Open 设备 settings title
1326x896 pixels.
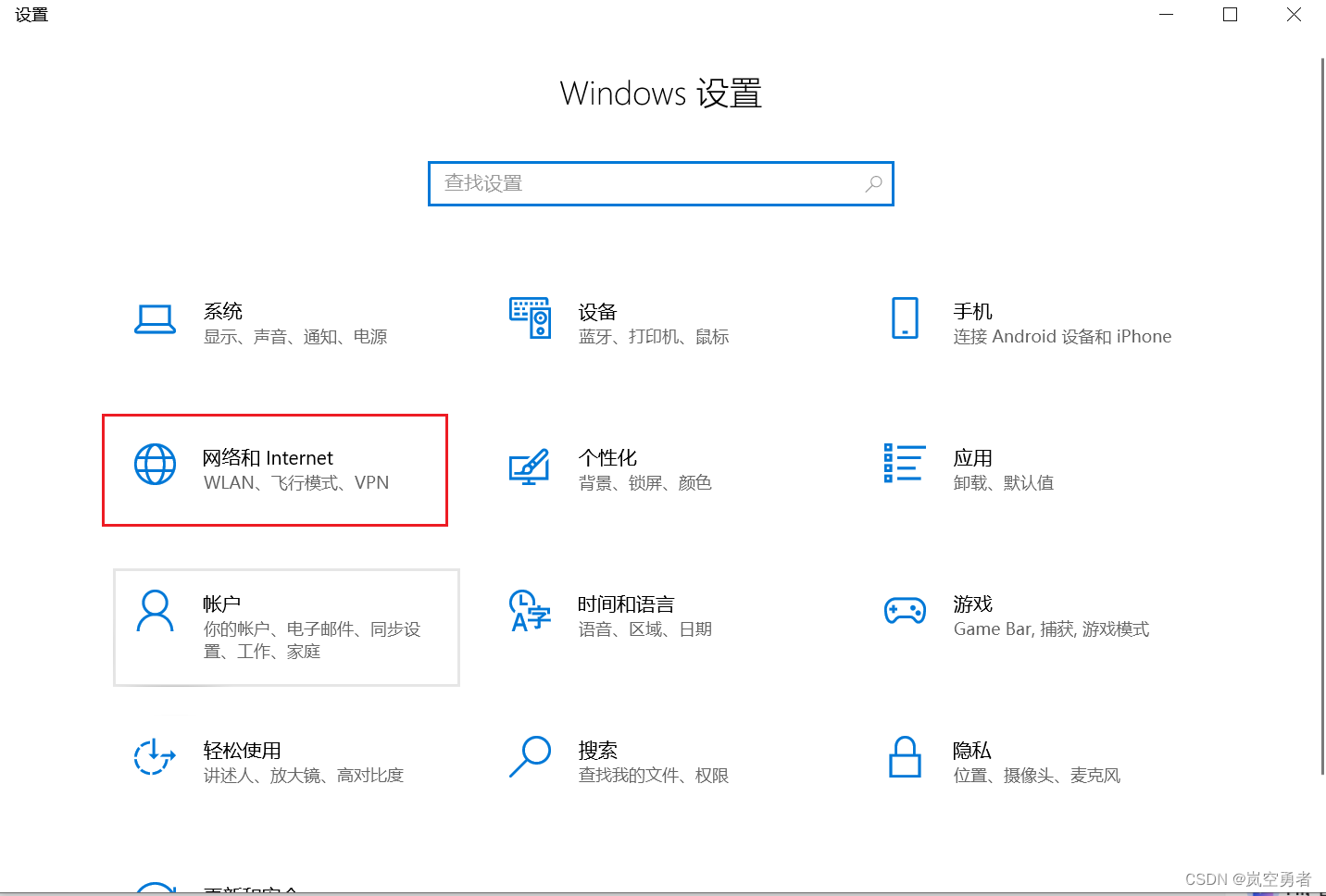point(598,311)
